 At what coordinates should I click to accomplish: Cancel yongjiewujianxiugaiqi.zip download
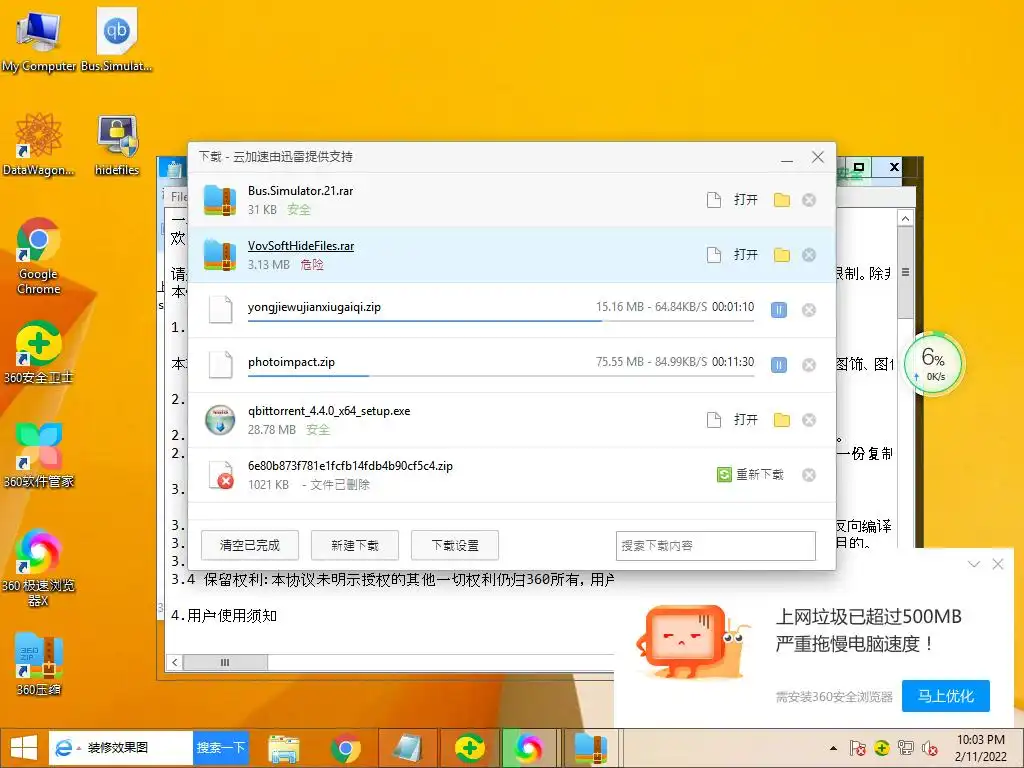(x=808, y=310)
